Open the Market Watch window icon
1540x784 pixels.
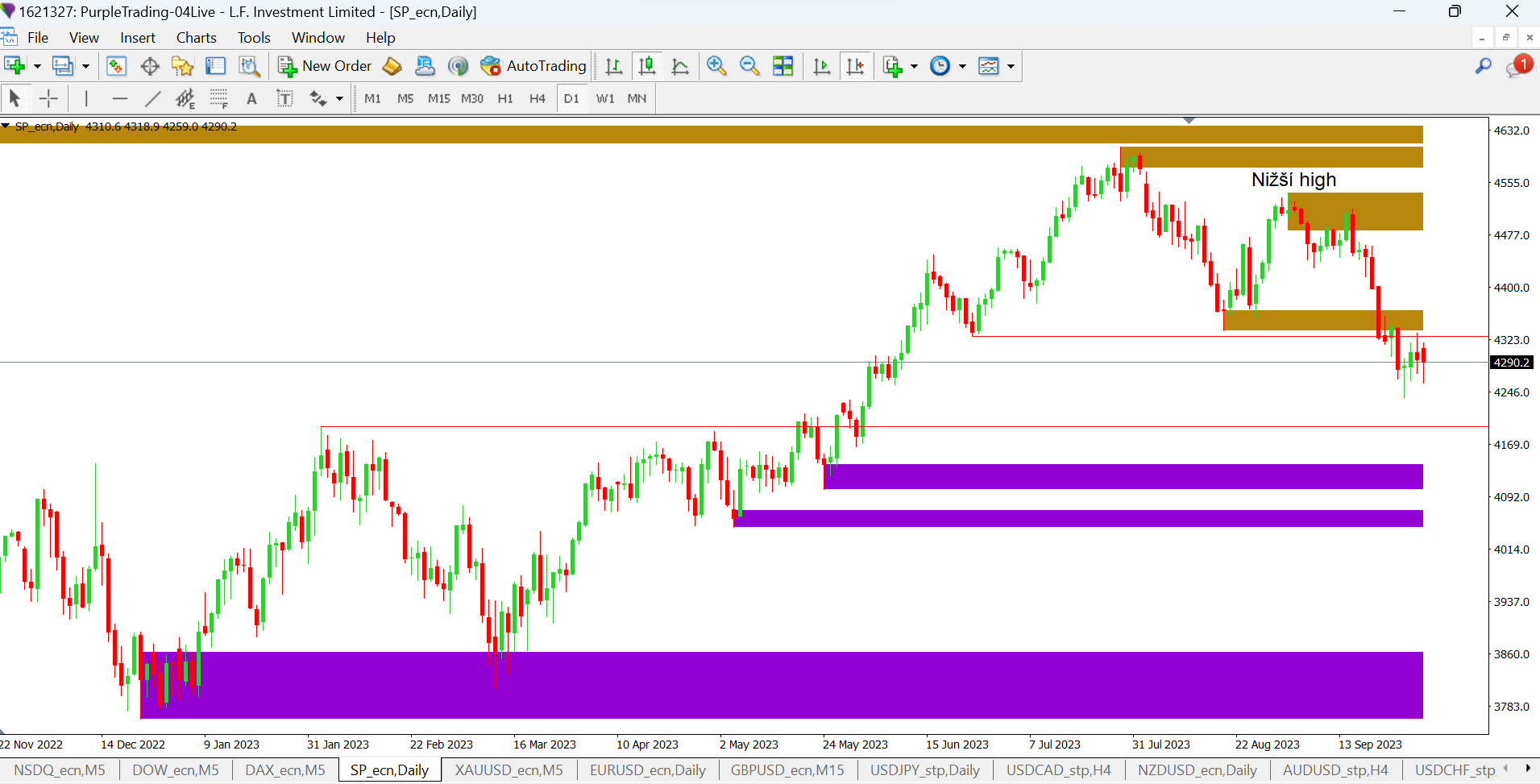116,66
